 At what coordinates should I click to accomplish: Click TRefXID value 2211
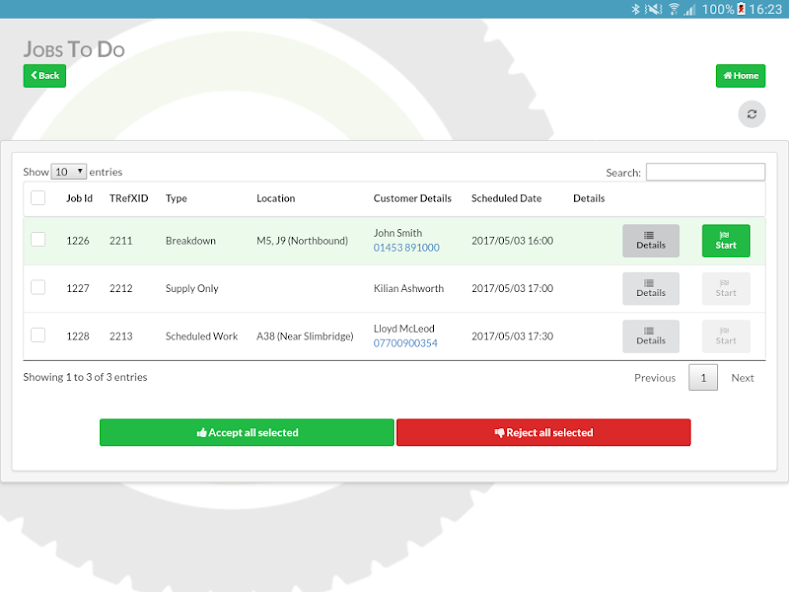(x=121, y=241)
